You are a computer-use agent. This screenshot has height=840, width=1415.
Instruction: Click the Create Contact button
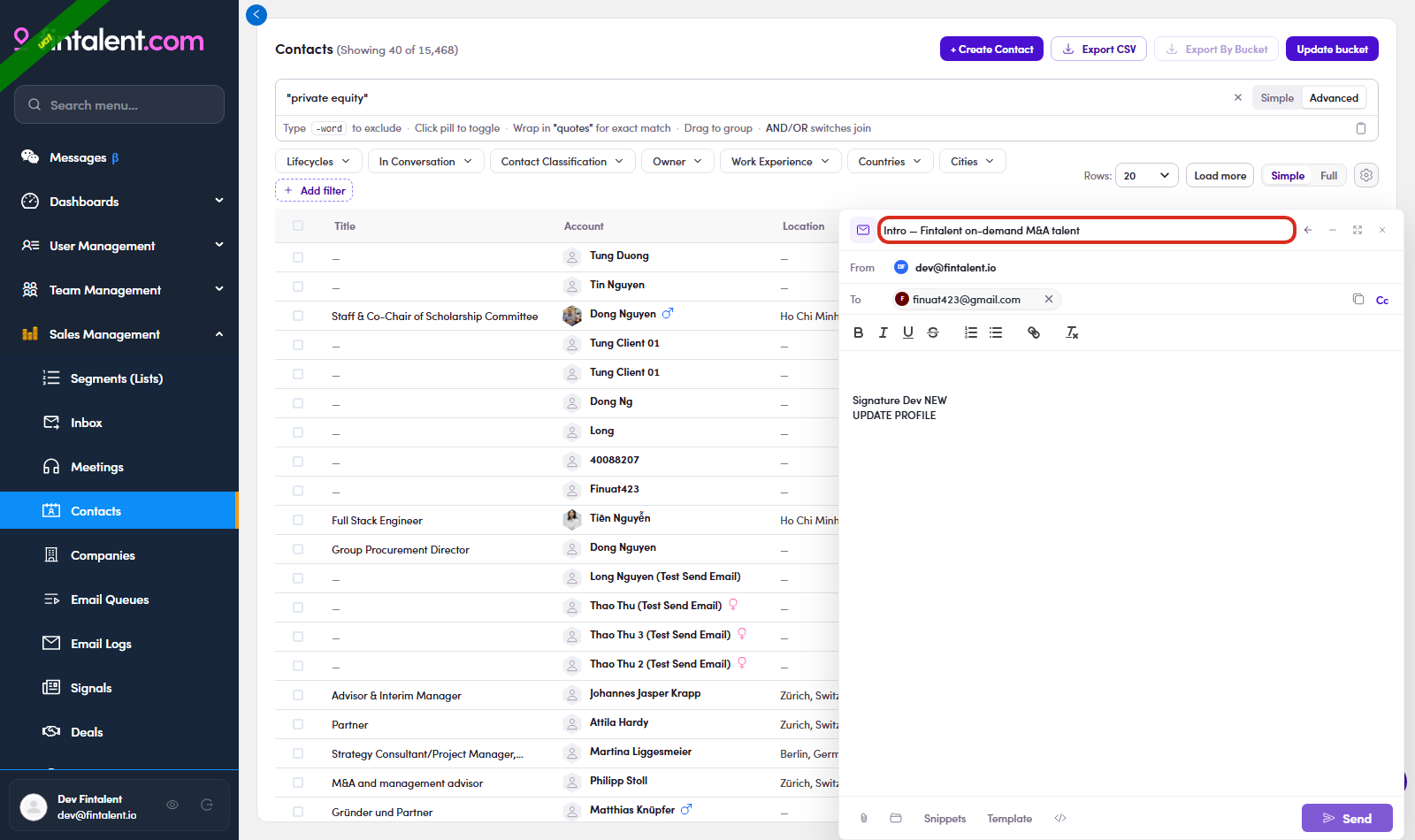[x=991, y=50]
